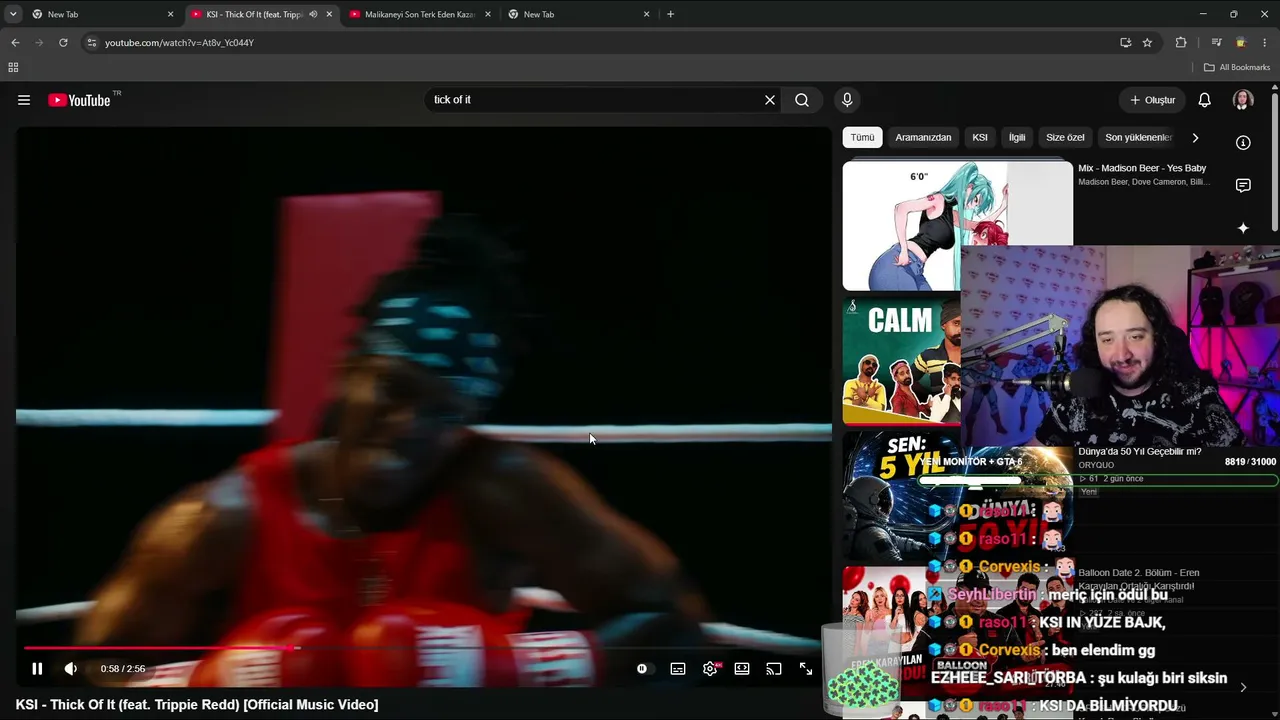This screenshot has width=1280, height=720.
Task: Open the tab search dropdown arrow
Action: coord(13,14)
